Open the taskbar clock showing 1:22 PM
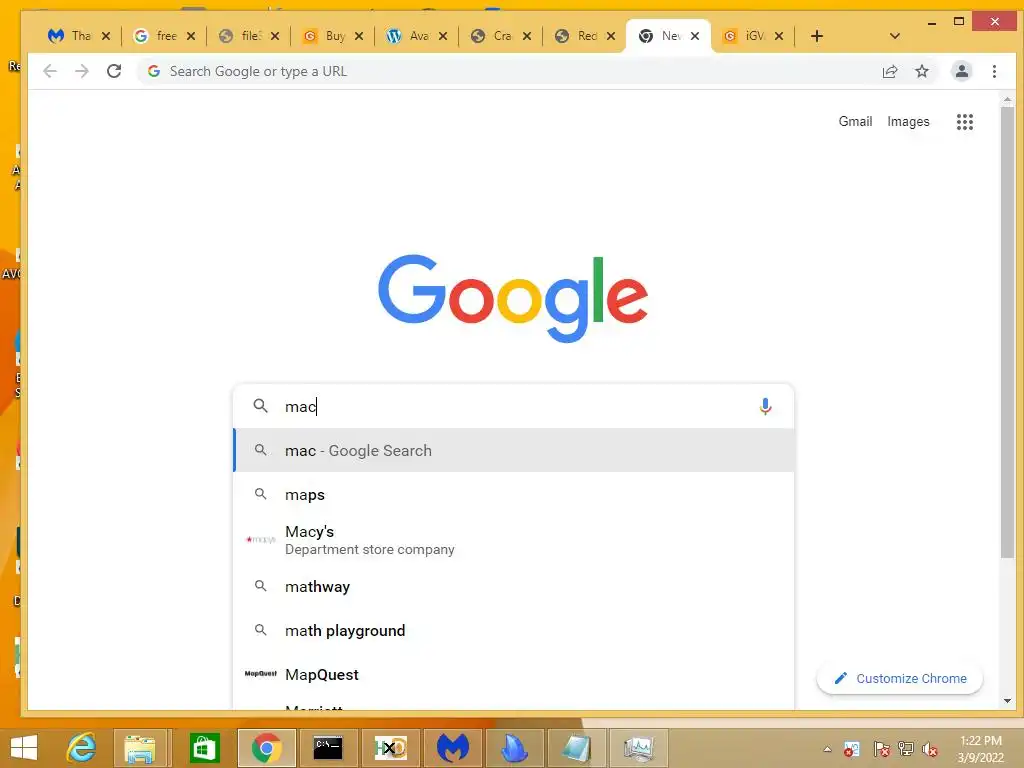Screen dimensions: 1024x768 click(980, 749)
